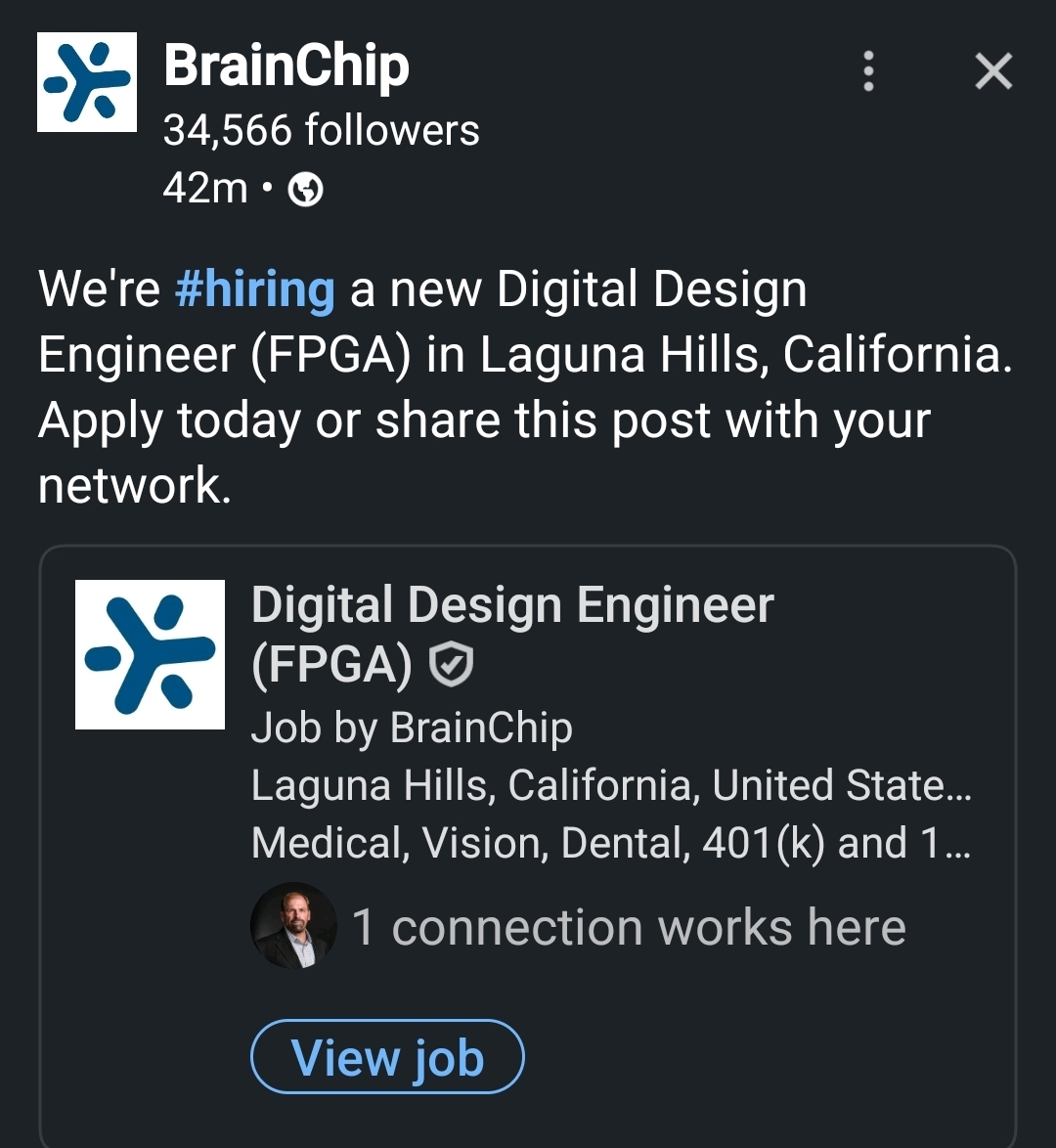
Task: Open the BrainChip company name link
Action: coord(286,66)
